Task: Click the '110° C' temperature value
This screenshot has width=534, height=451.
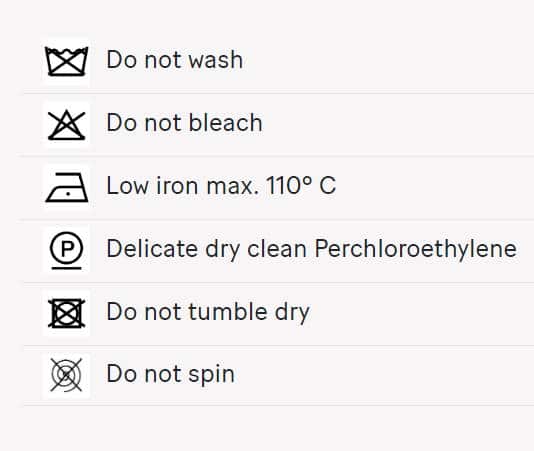Action: pos(301,186)
